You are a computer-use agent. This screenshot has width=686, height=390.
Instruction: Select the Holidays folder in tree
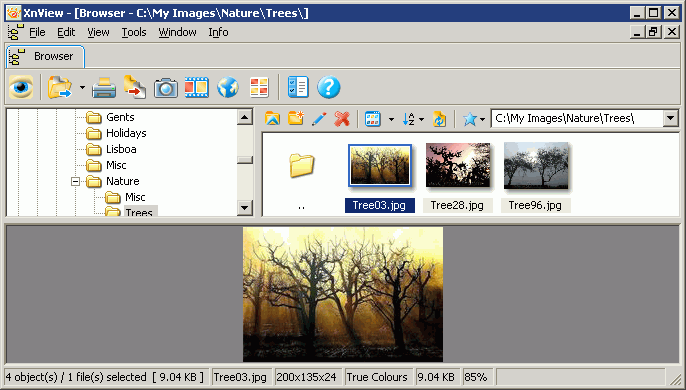tap(126, 133)
